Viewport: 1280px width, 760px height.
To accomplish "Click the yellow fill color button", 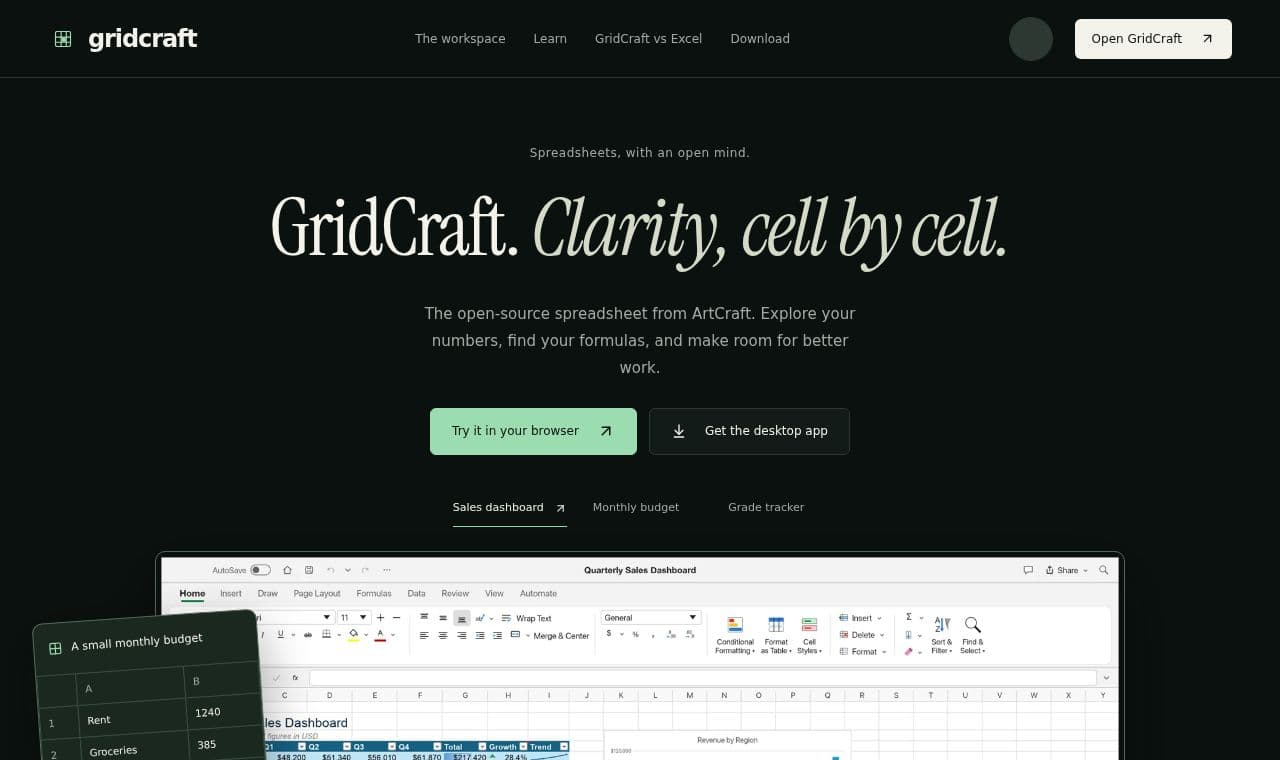I will (x=353, y=635).
